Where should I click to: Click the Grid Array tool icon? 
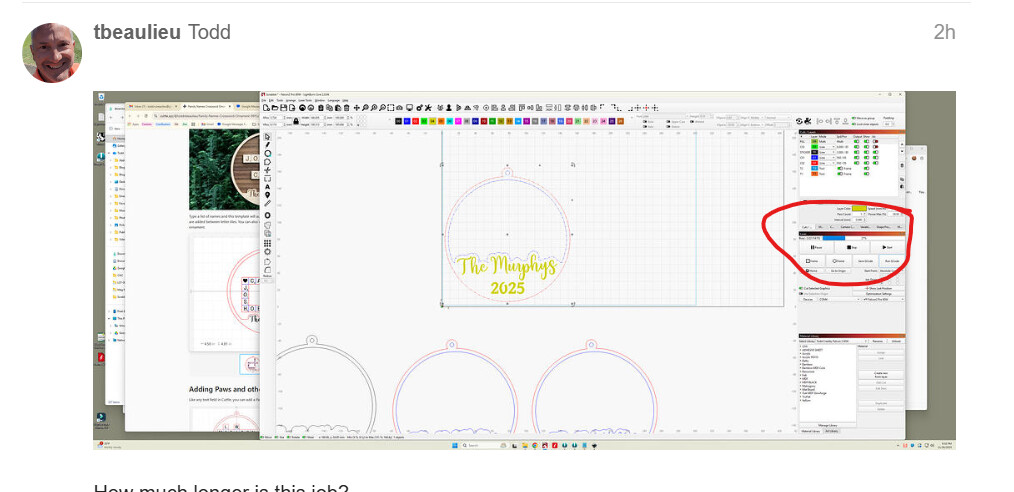coord(268,242)
